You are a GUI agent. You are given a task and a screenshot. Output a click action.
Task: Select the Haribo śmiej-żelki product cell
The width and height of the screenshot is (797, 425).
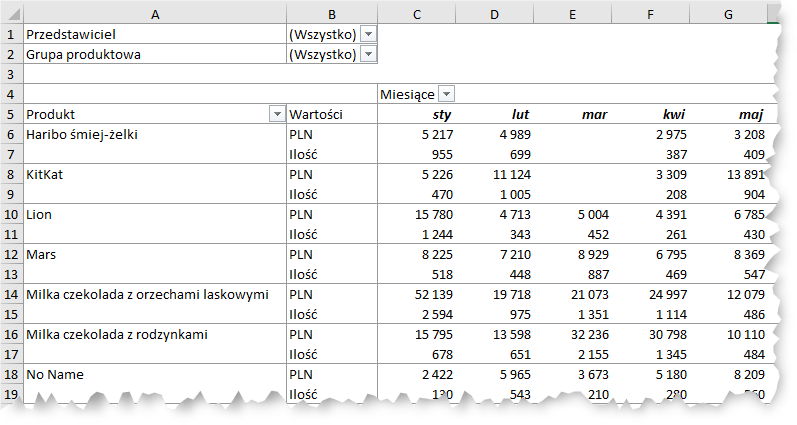click(155, 134)
